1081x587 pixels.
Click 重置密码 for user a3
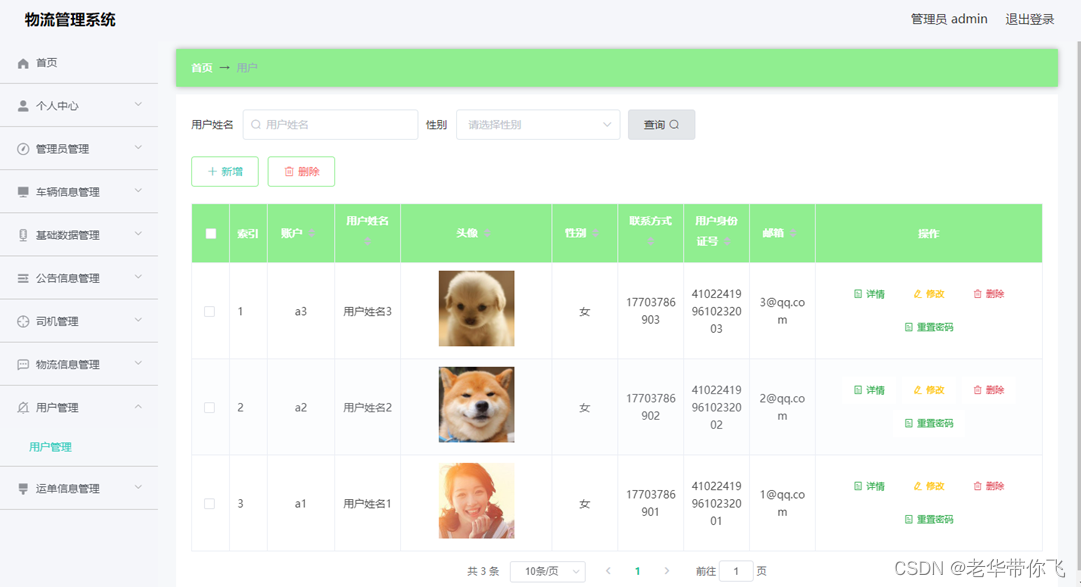click(x=929, y=327)
